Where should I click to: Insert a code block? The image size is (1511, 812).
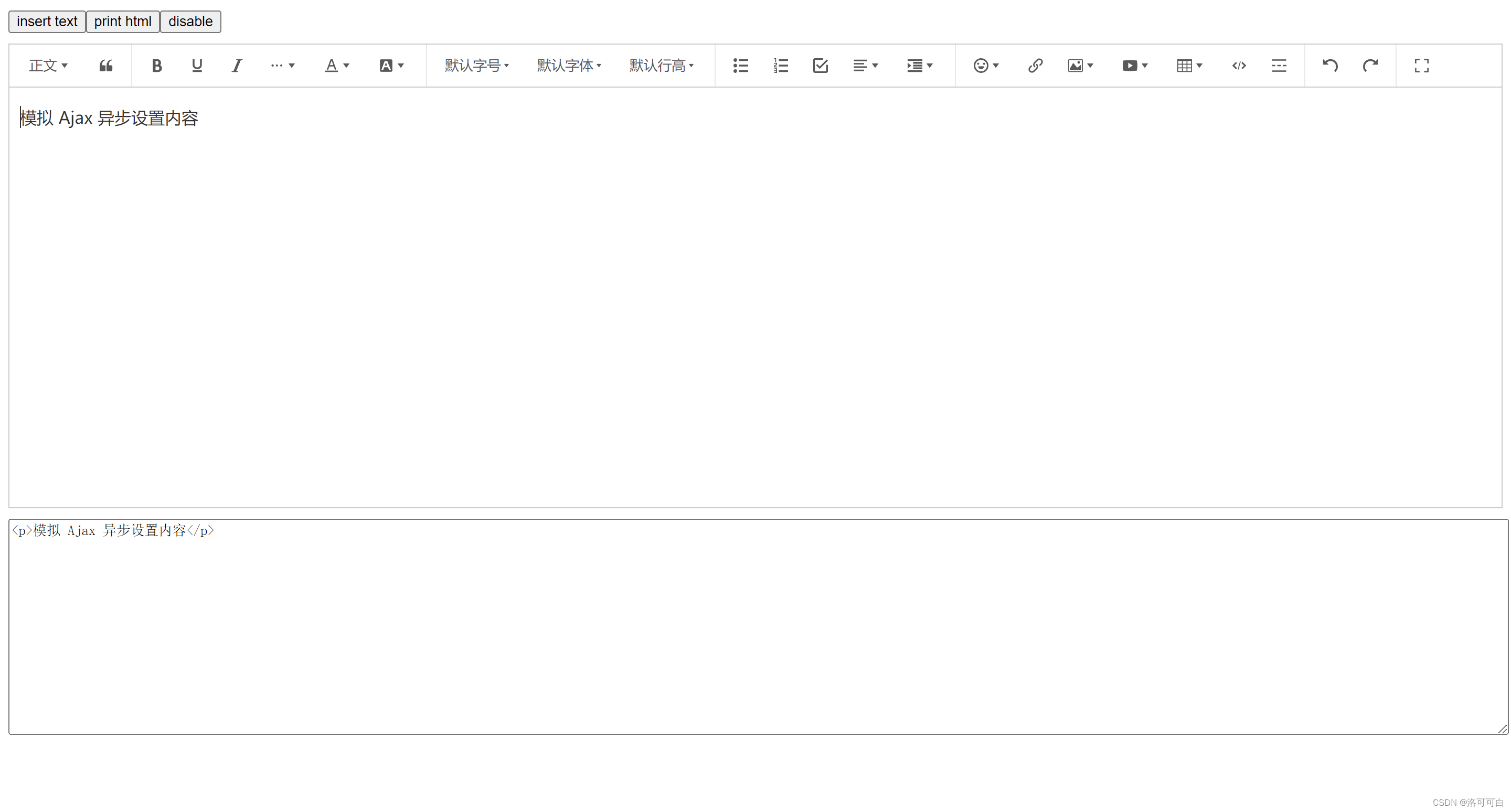click(1239, 66)
